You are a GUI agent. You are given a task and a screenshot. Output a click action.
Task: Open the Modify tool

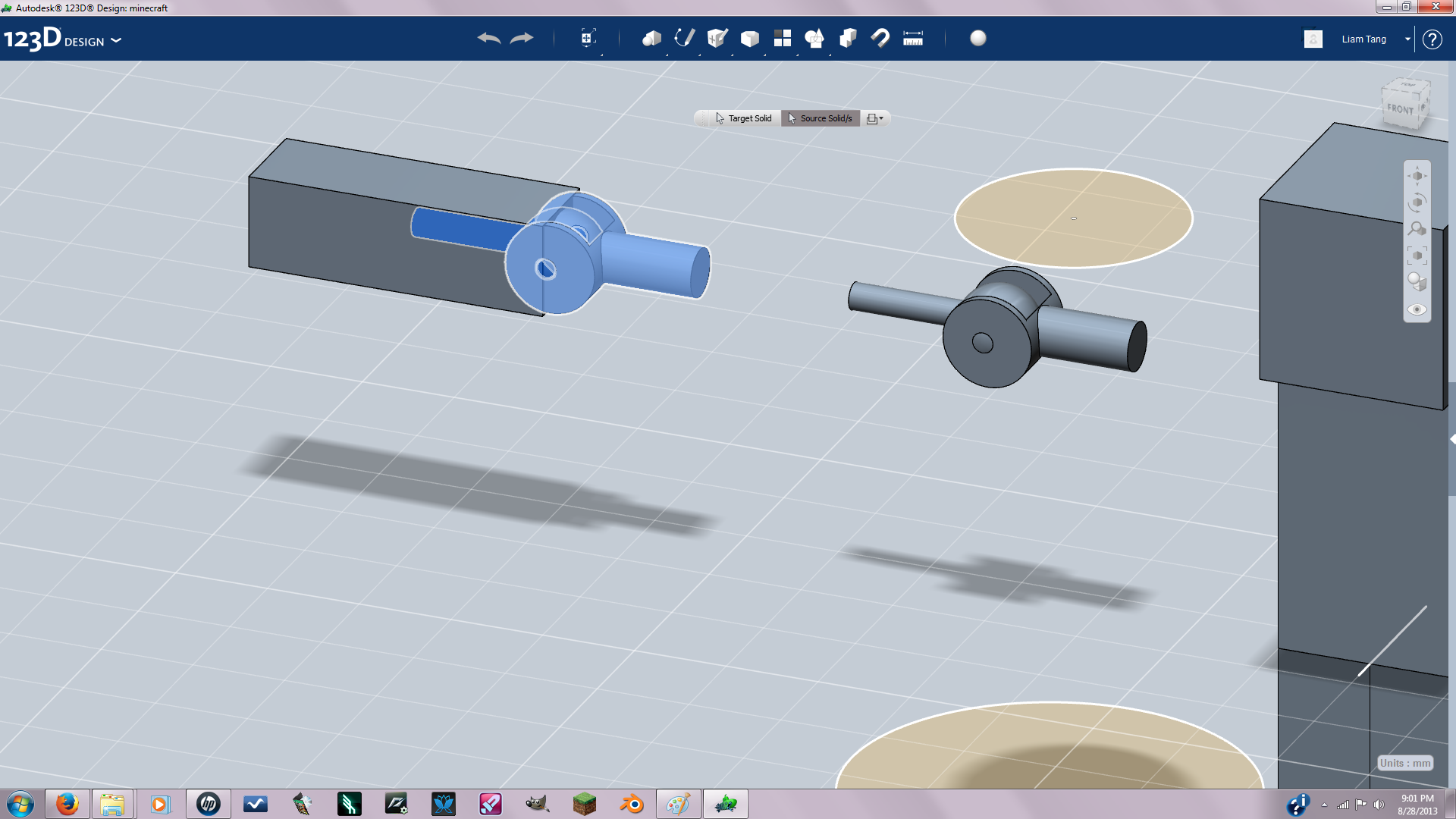[x=750, y=38]
